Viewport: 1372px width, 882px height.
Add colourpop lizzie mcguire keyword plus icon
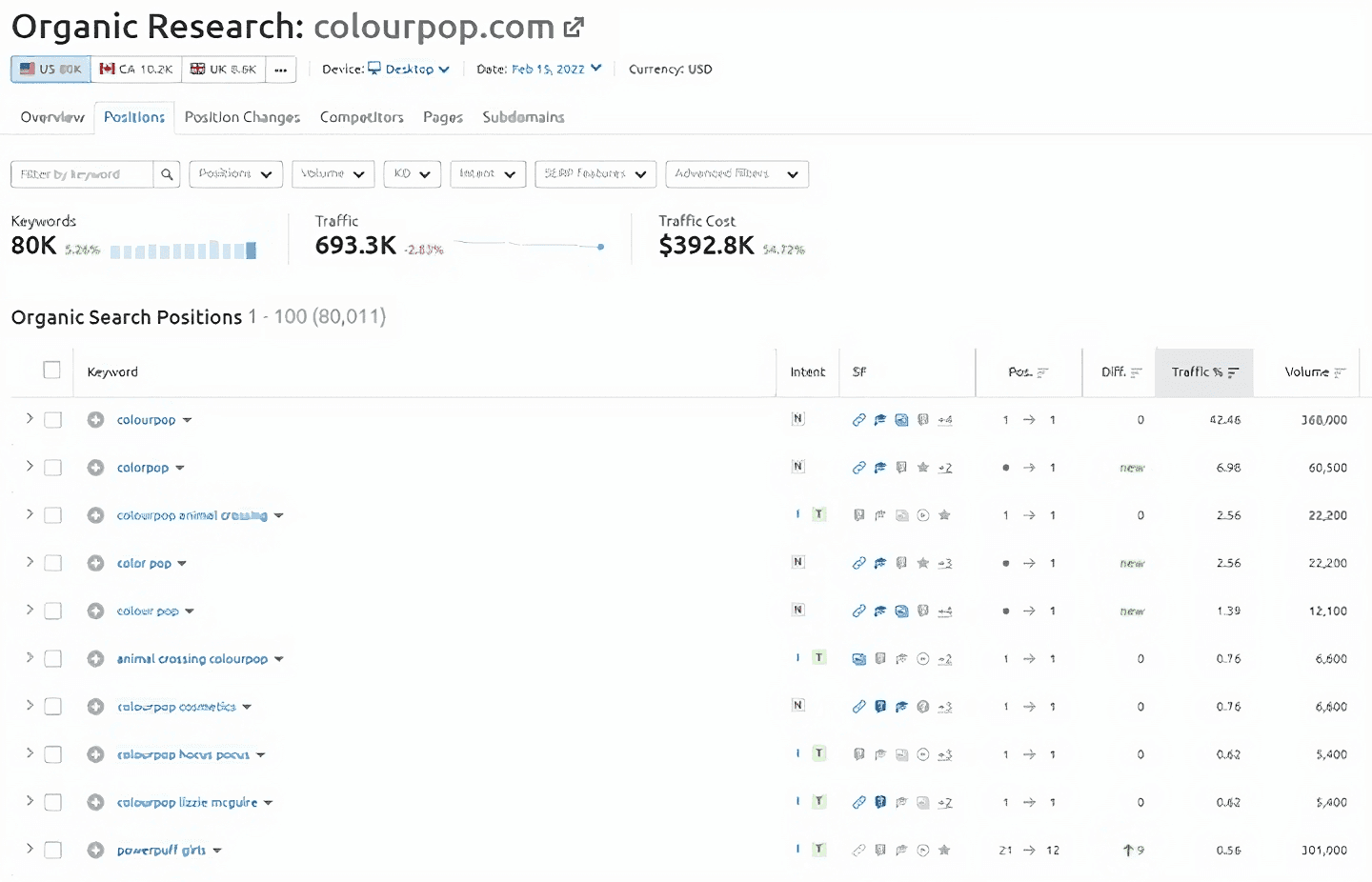pyautogui.click(x=95, y=802)
